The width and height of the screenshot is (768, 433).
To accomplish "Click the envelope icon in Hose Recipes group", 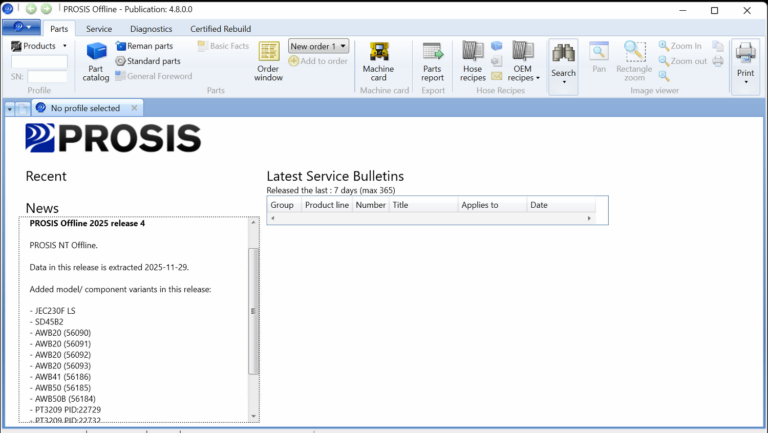I will [x=497, y=76].
